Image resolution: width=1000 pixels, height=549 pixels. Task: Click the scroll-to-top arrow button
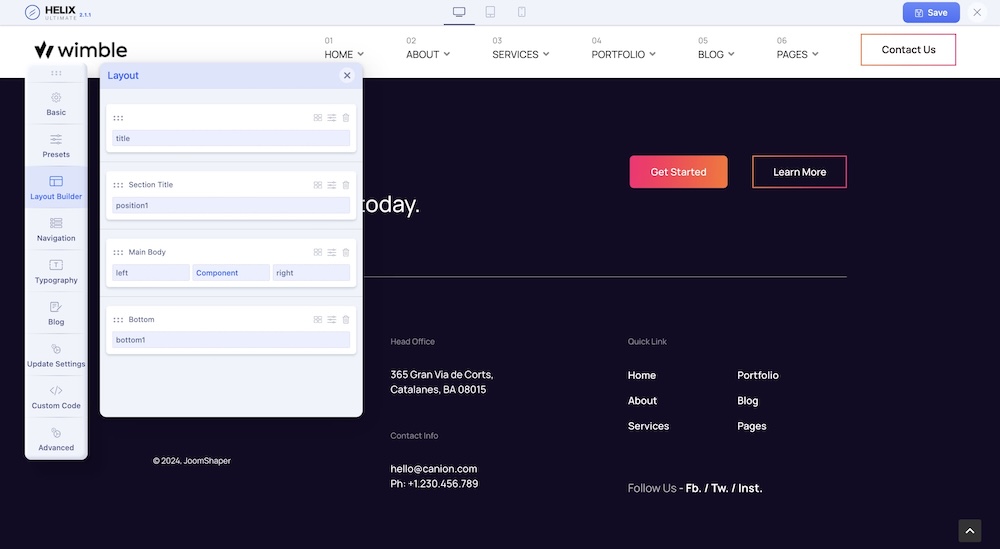pos(969,531)
